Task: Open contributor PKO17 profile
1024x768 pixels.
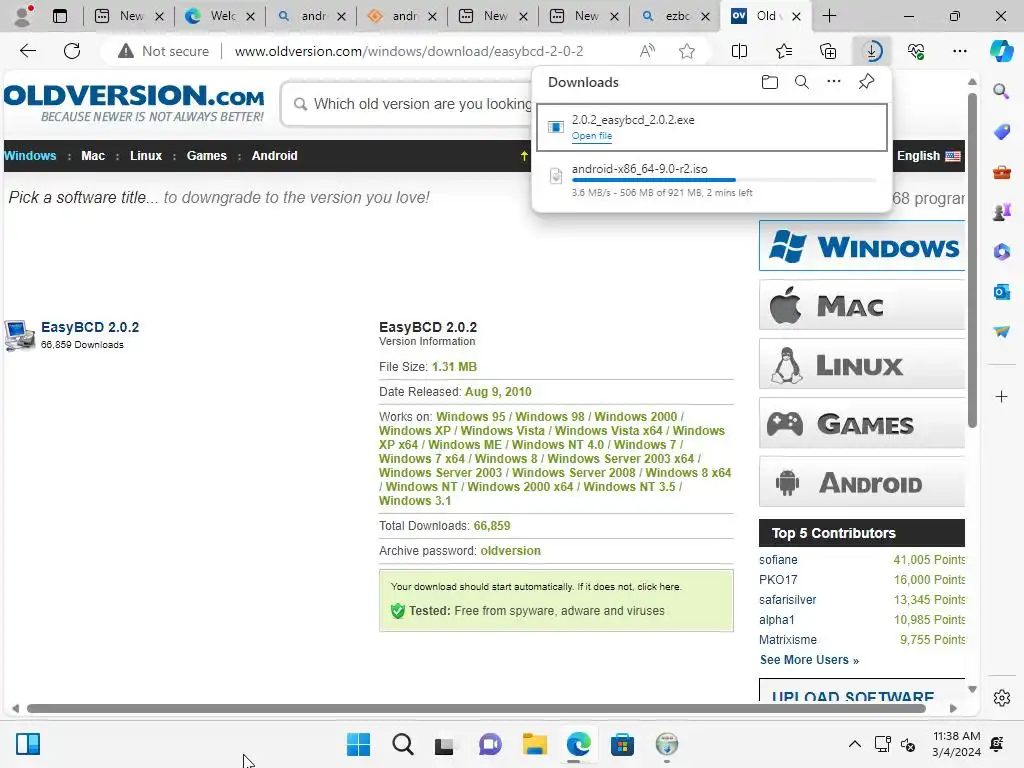Action: click(778, 579)
